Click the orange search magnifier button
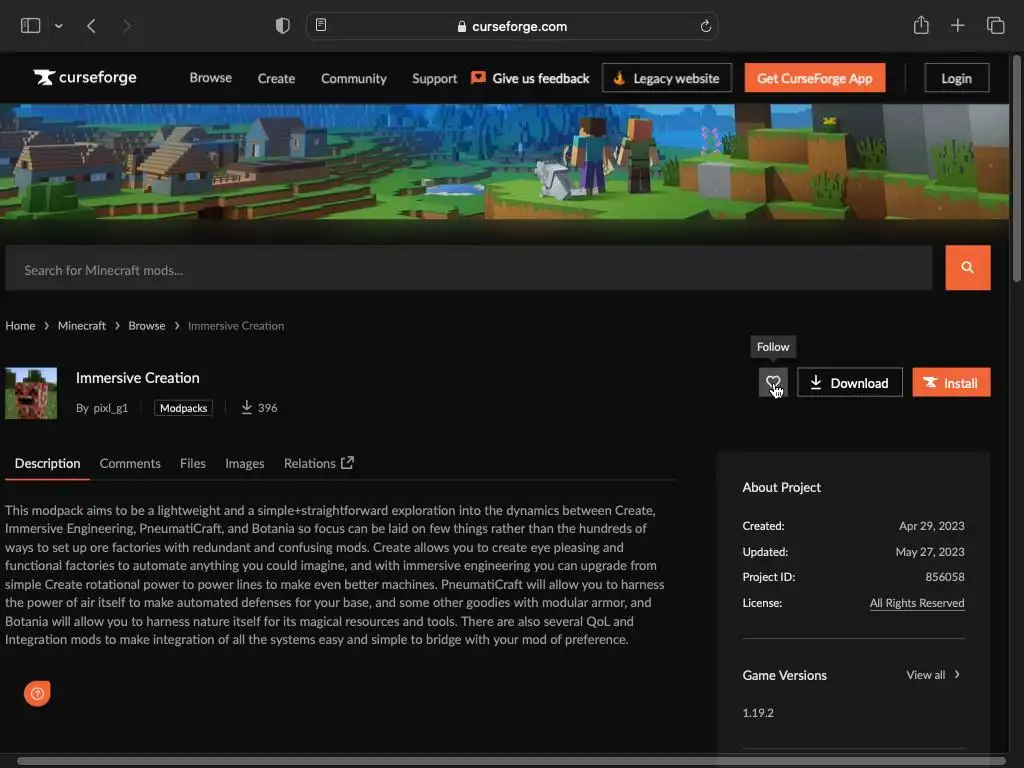This screenshot has width=1024, height=768. pos(967,268)
